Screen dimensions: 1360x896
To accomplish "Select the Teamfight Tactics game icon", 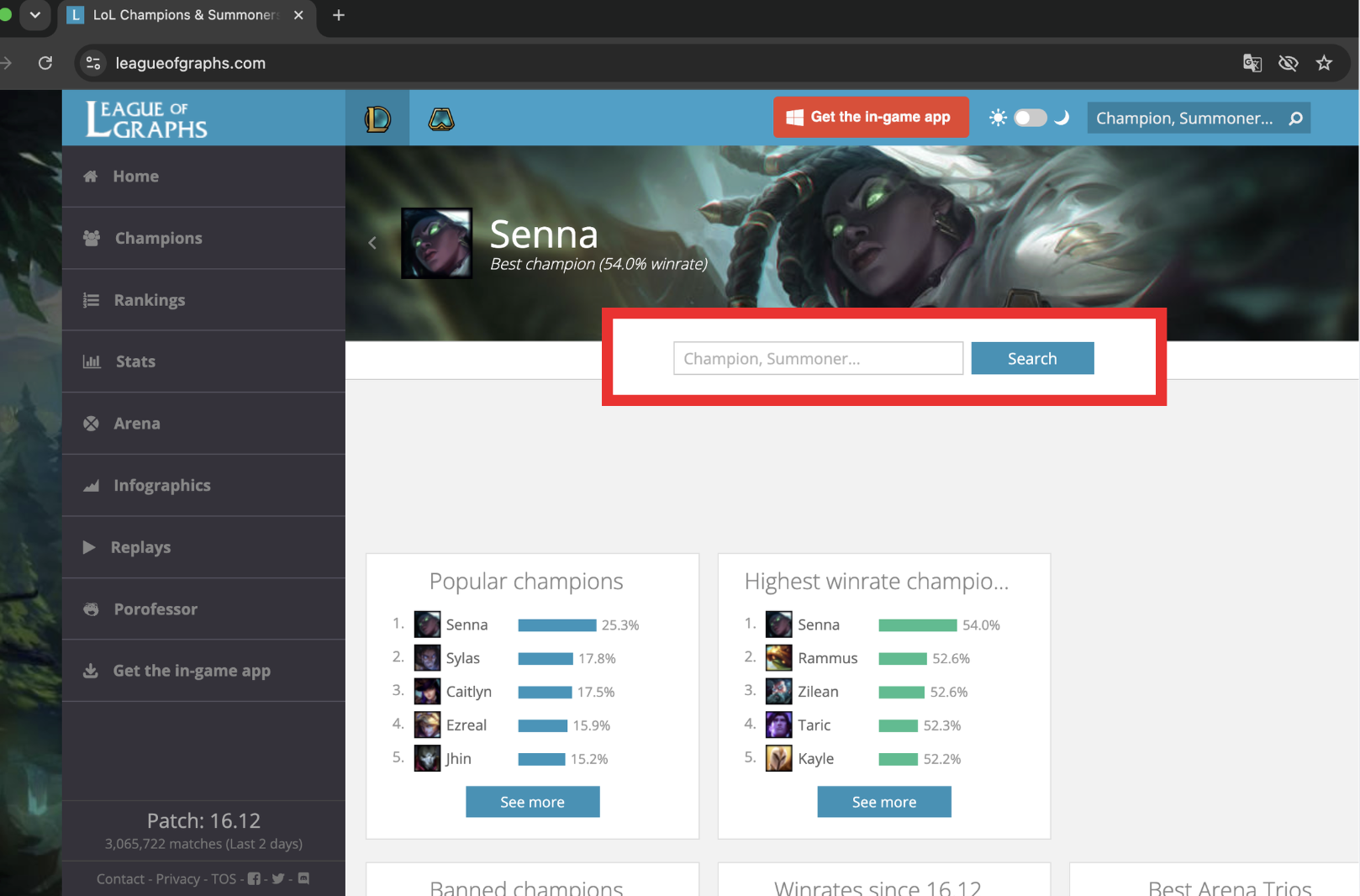I will click(441, 119).
